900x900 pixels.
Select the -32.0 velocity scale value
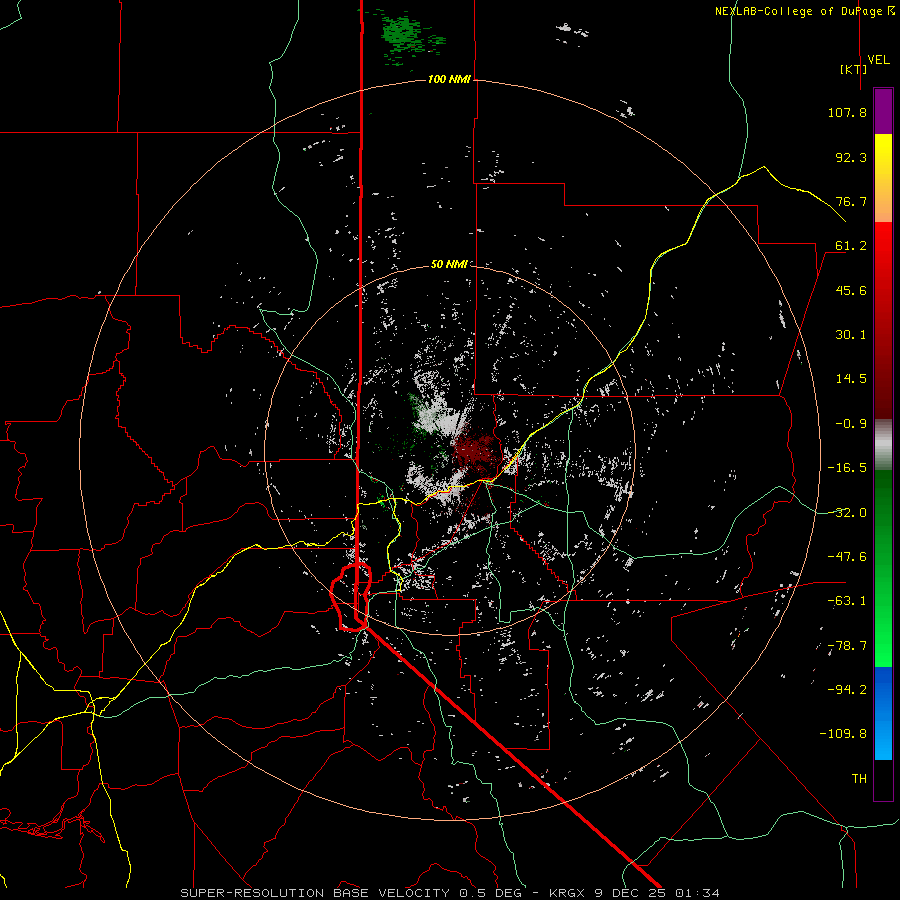(847, 513)
